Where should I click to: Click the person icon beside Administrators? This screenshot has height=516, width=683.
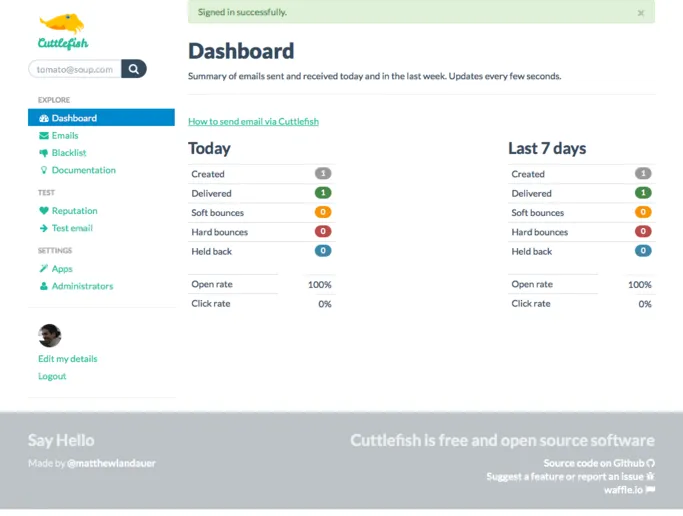pyautogui.click(x=44, y=287)
